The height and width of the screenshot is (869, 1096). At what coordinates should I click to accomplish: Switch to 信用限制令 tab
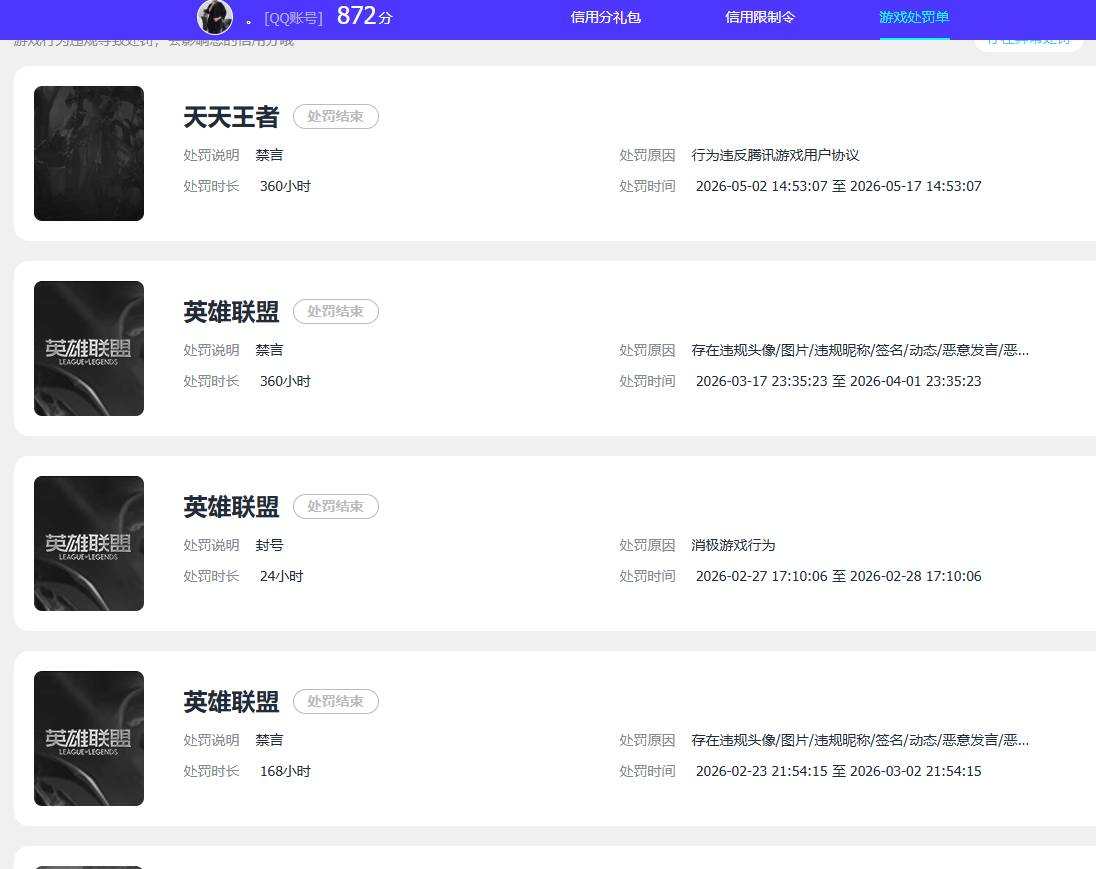[760, 17]
